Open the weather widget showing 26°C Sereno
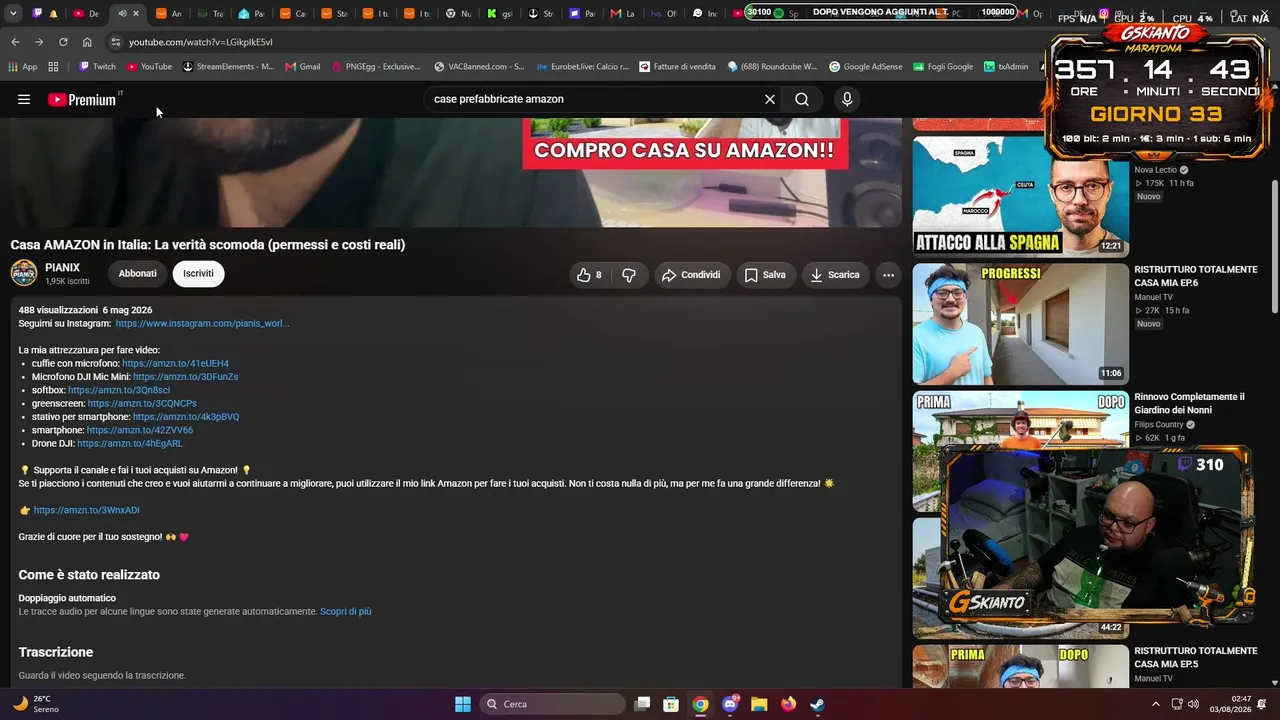The width and height of the screenshot is (1280, 720). [36, 704]
